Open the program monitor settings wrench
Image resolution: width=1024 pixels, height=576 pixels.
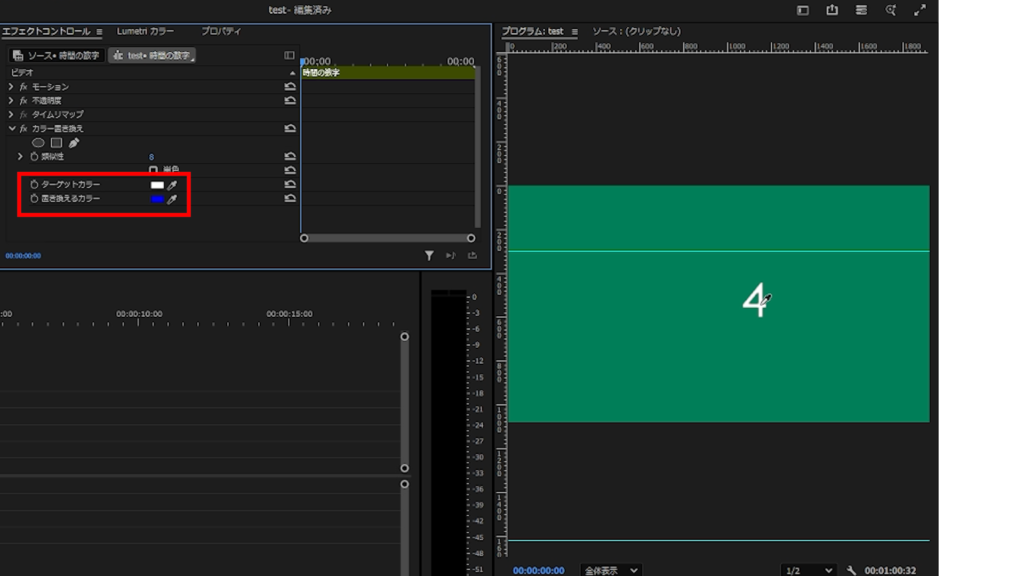[x=851, y=571]
